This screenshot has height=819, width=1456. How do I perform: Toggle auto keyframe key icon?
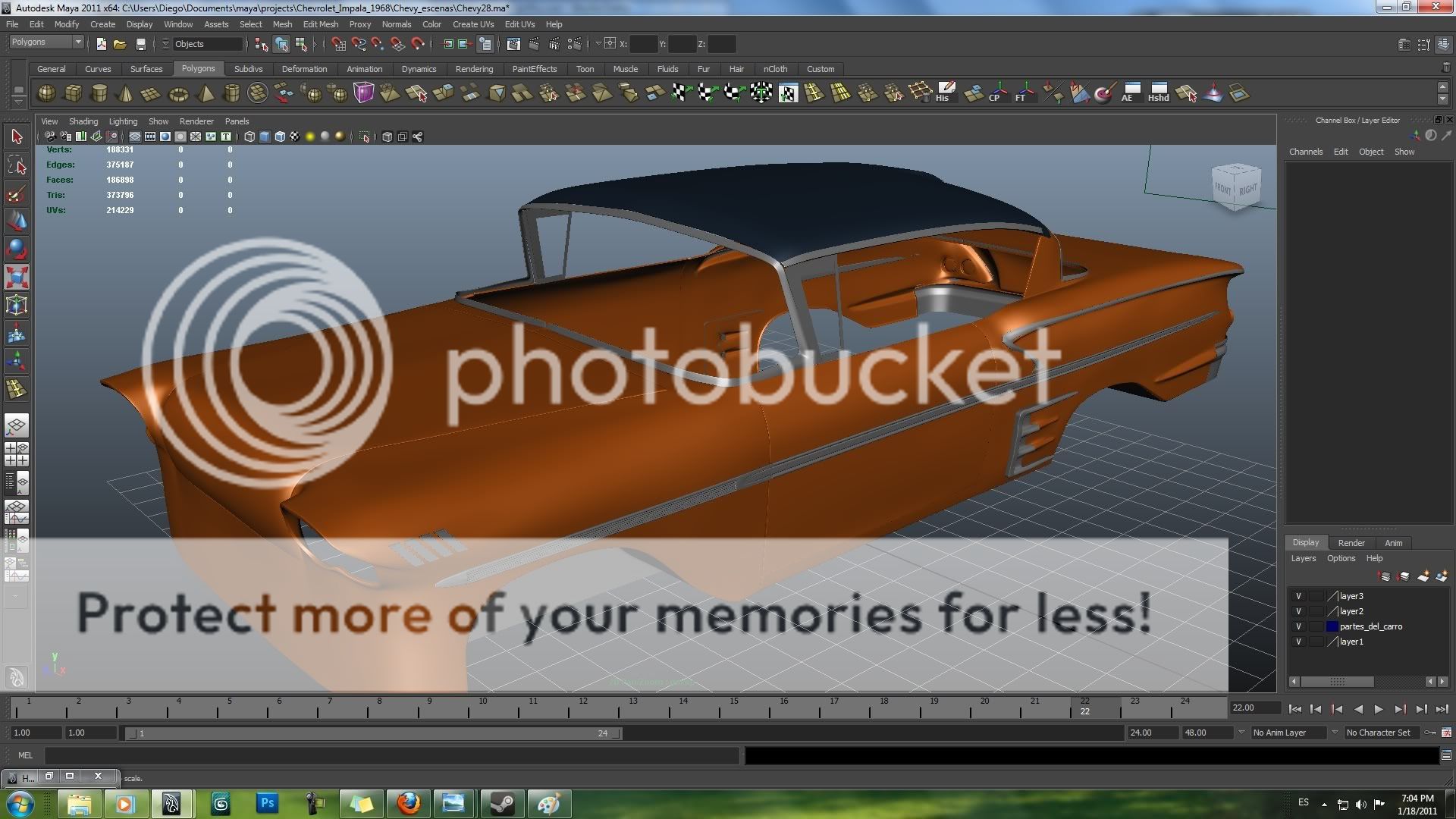(1429, 733)
